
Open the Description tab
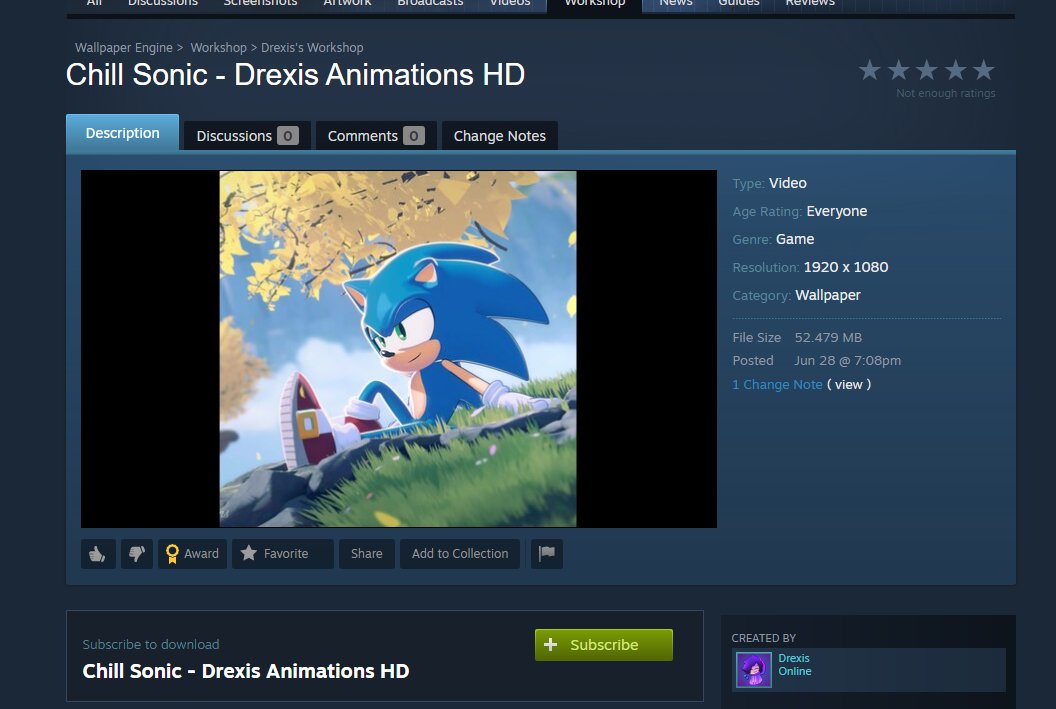point(123,133)
